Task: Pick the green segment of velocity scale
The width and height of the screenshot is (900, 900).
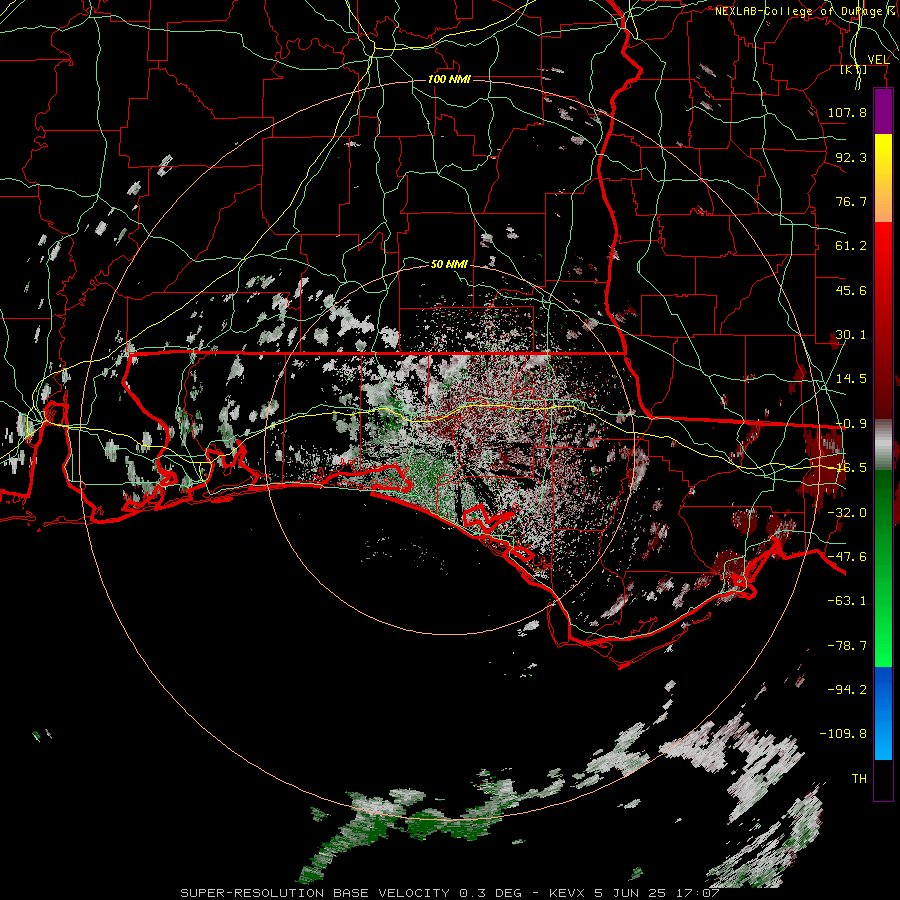Action: click(883, 568)
